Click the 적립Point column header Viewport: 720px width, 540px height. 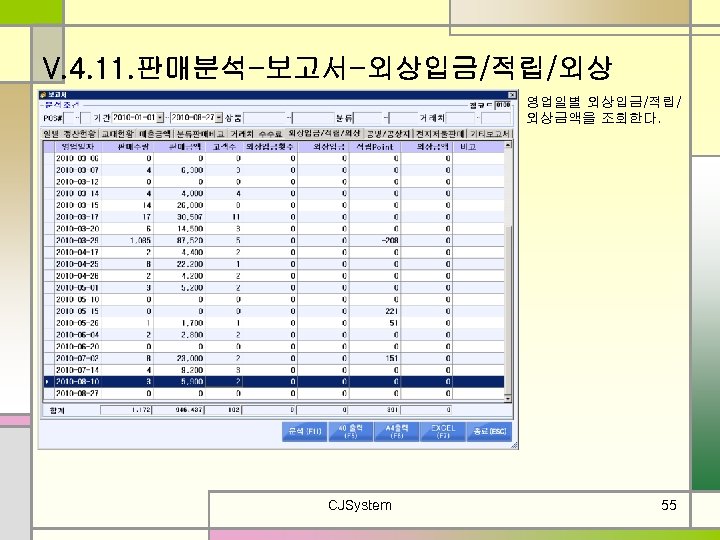click(375, 147)
